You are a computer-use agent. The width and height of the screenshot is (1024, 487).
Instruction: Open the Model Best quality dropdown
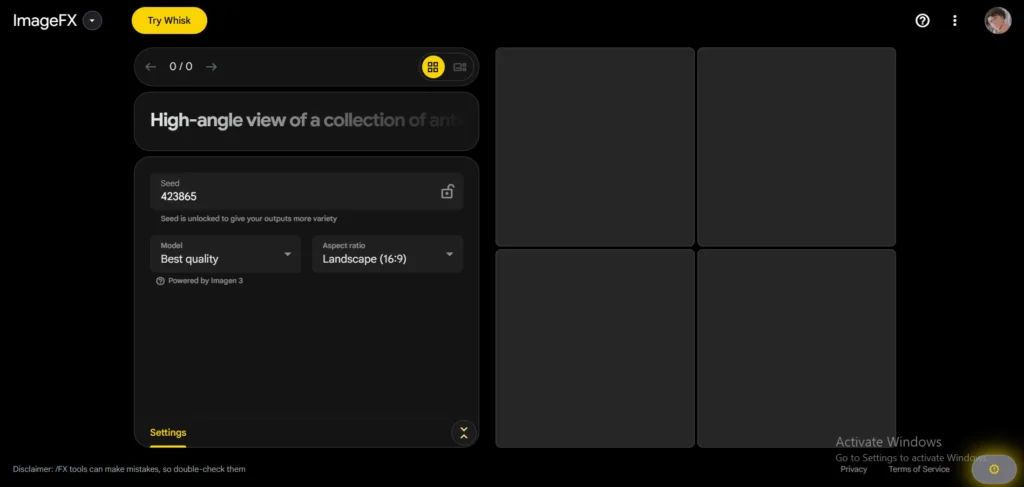[x=225, y=254]
